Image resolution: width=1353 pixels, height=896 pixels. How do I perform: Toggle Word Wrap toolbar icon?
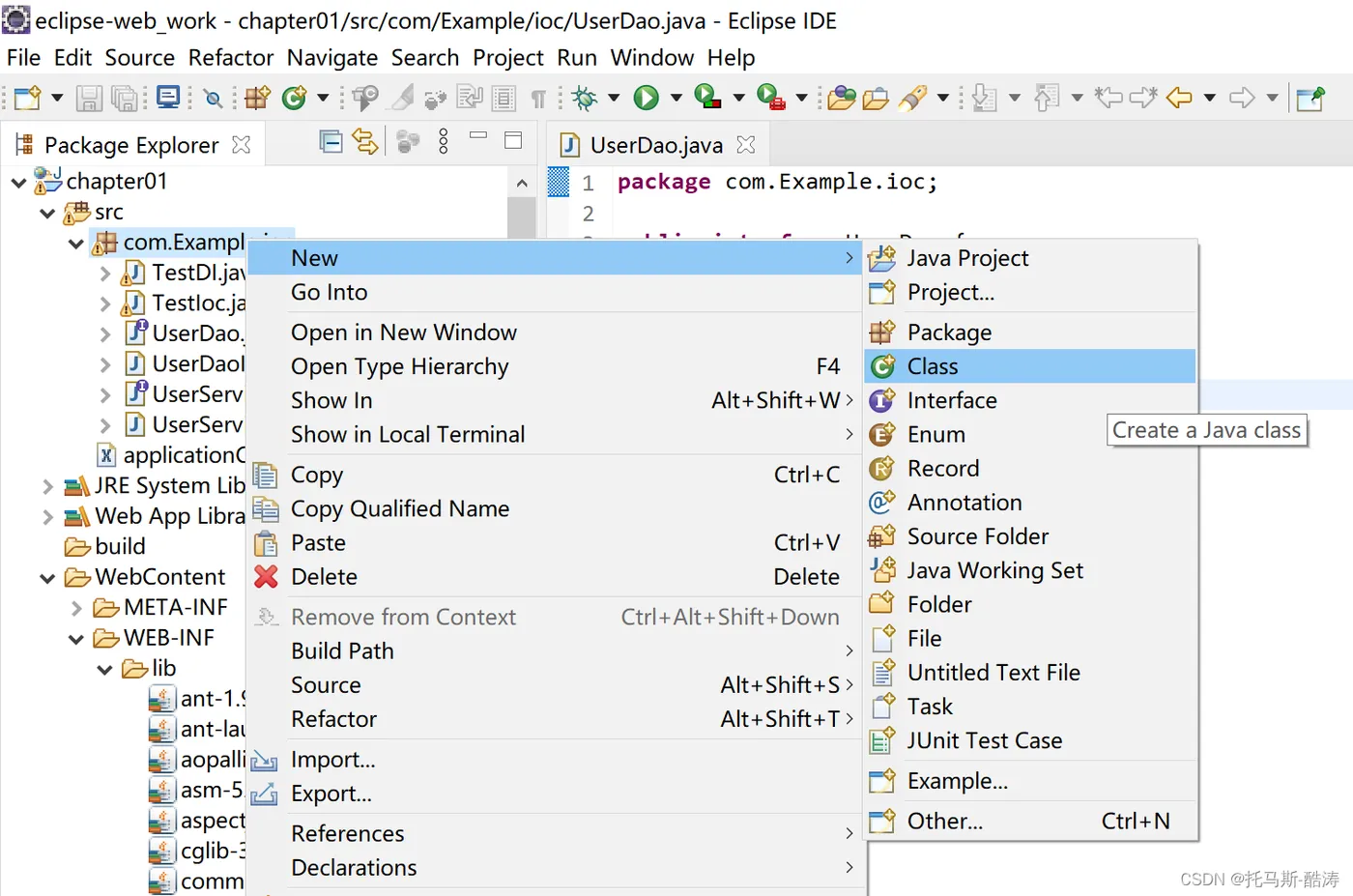pyautogui.click(x=470, y=98)
